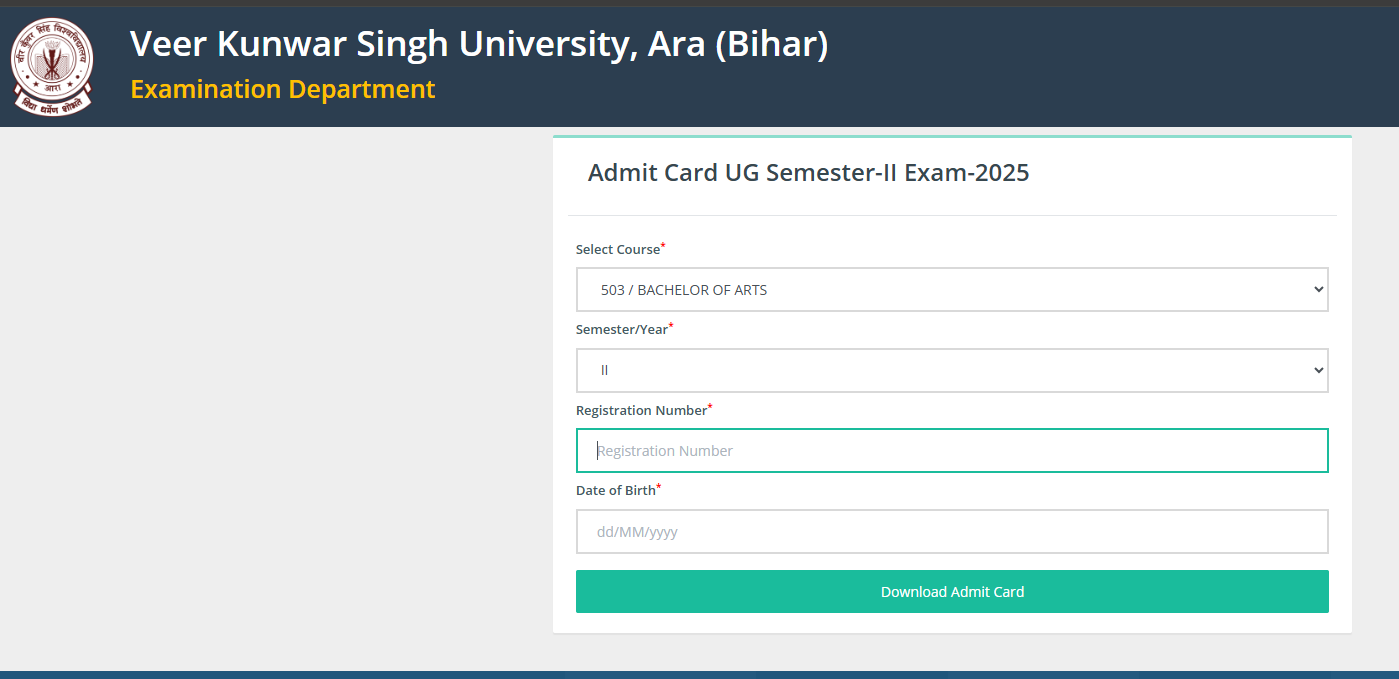The image size is (1399, 679).
Task: Click the chevron arrow of the Semester/Year dropdown
Action: click(x=1317, y=370)
